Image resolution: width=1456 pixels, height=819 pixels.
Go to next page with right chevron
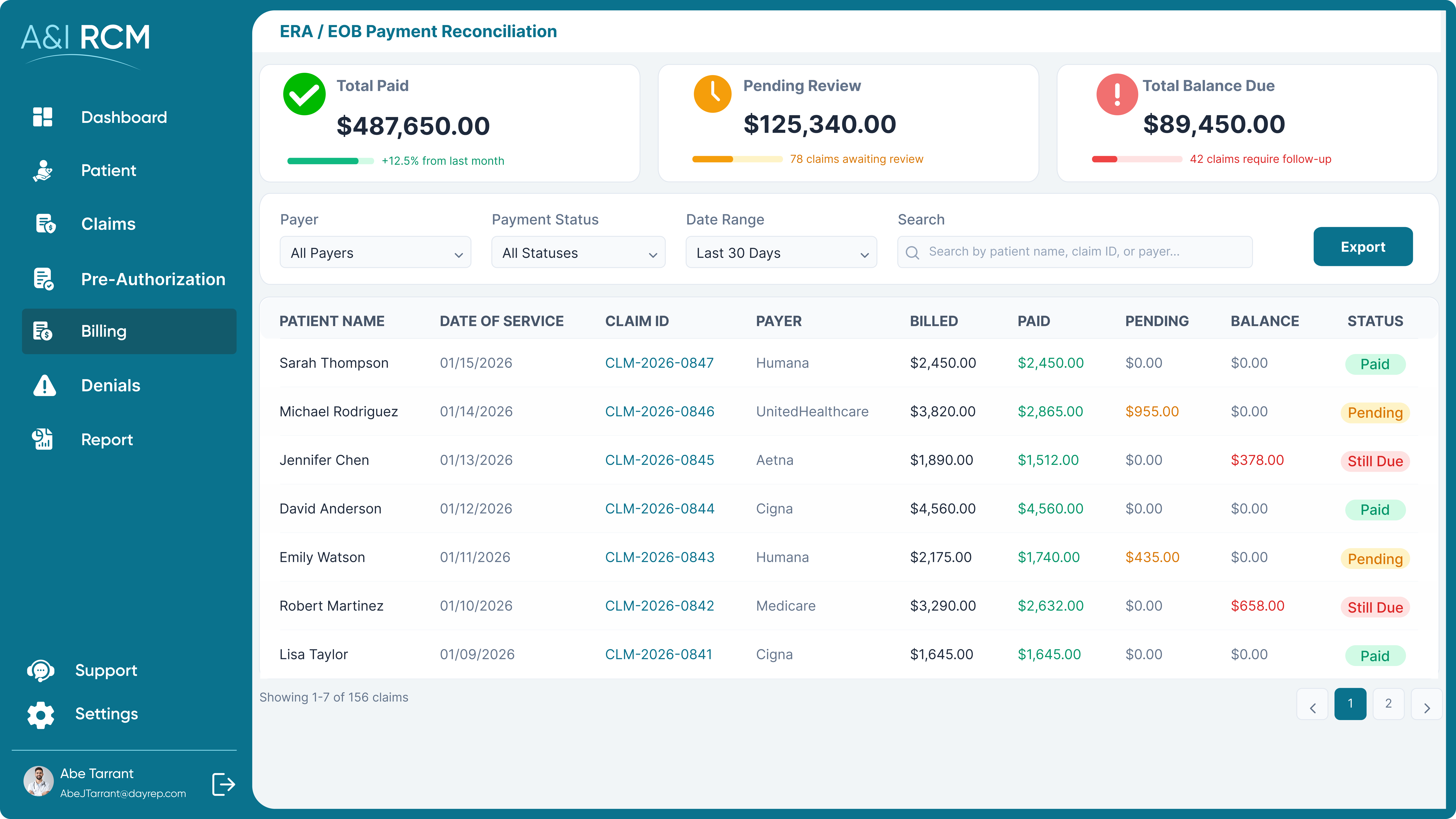click(1426, 707)
